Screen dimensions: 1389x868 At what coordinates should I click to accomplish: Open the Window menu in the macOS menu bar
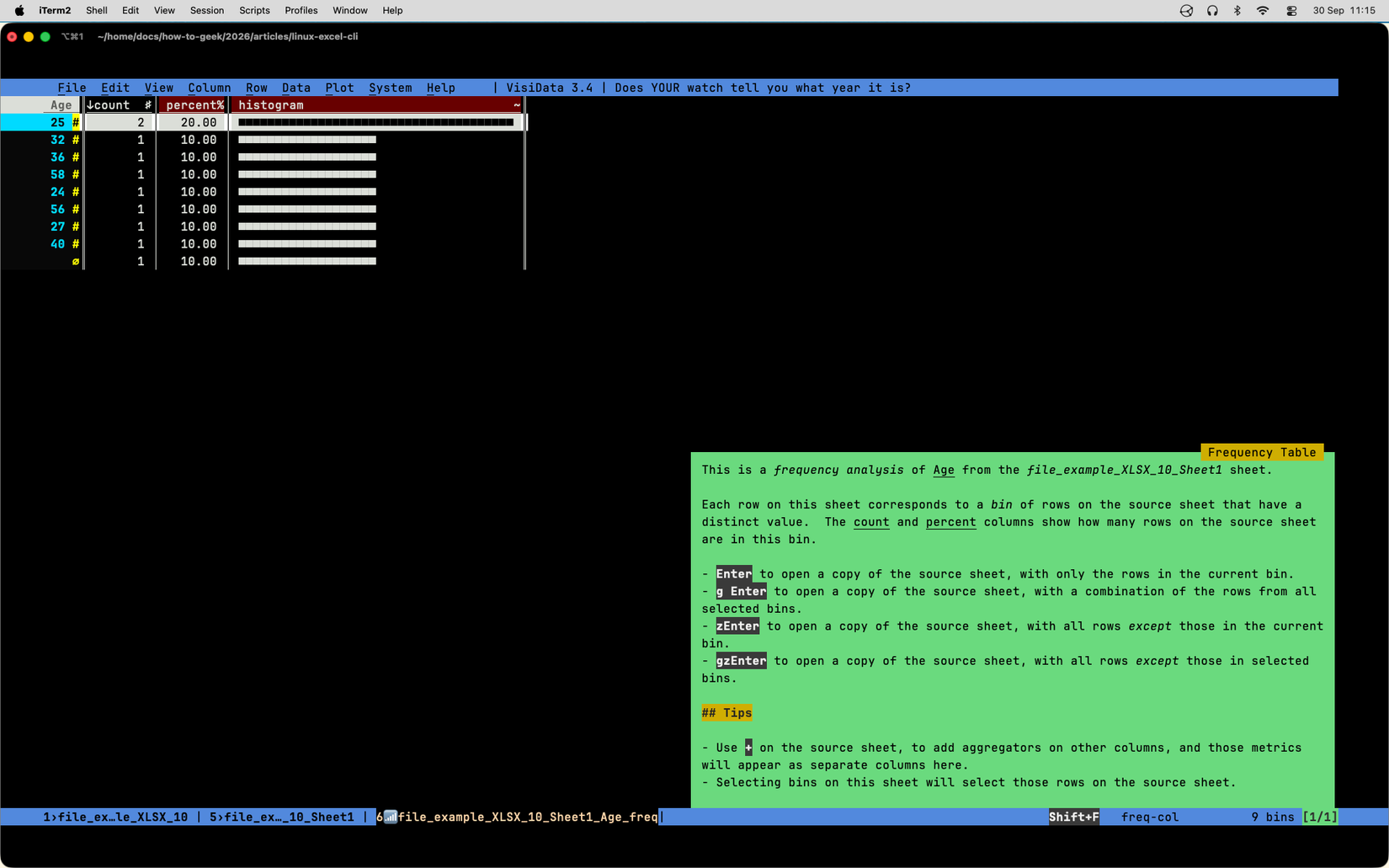[x=350, y=11]
